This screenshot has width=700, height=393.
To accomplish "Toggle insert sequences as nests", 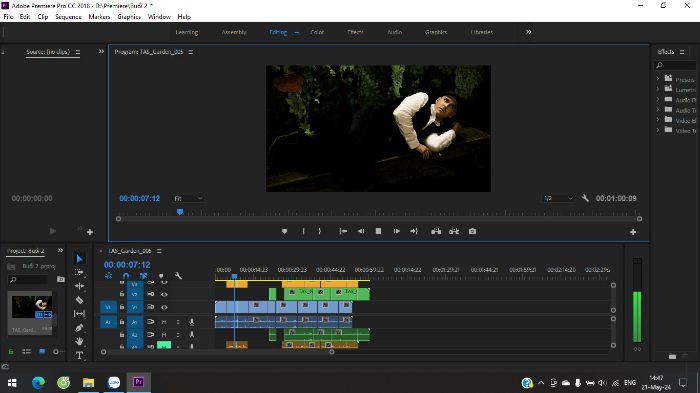I will click(x=108, y=276).
